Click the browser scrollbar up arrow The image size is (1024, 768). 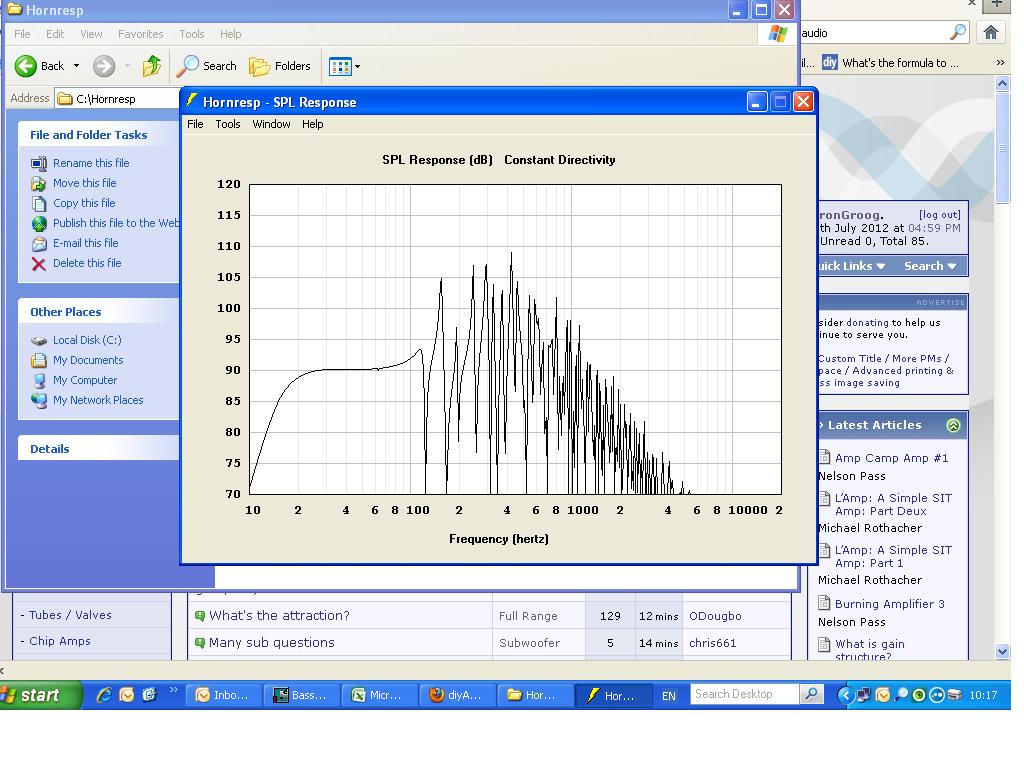click(x=1002, y=83)
